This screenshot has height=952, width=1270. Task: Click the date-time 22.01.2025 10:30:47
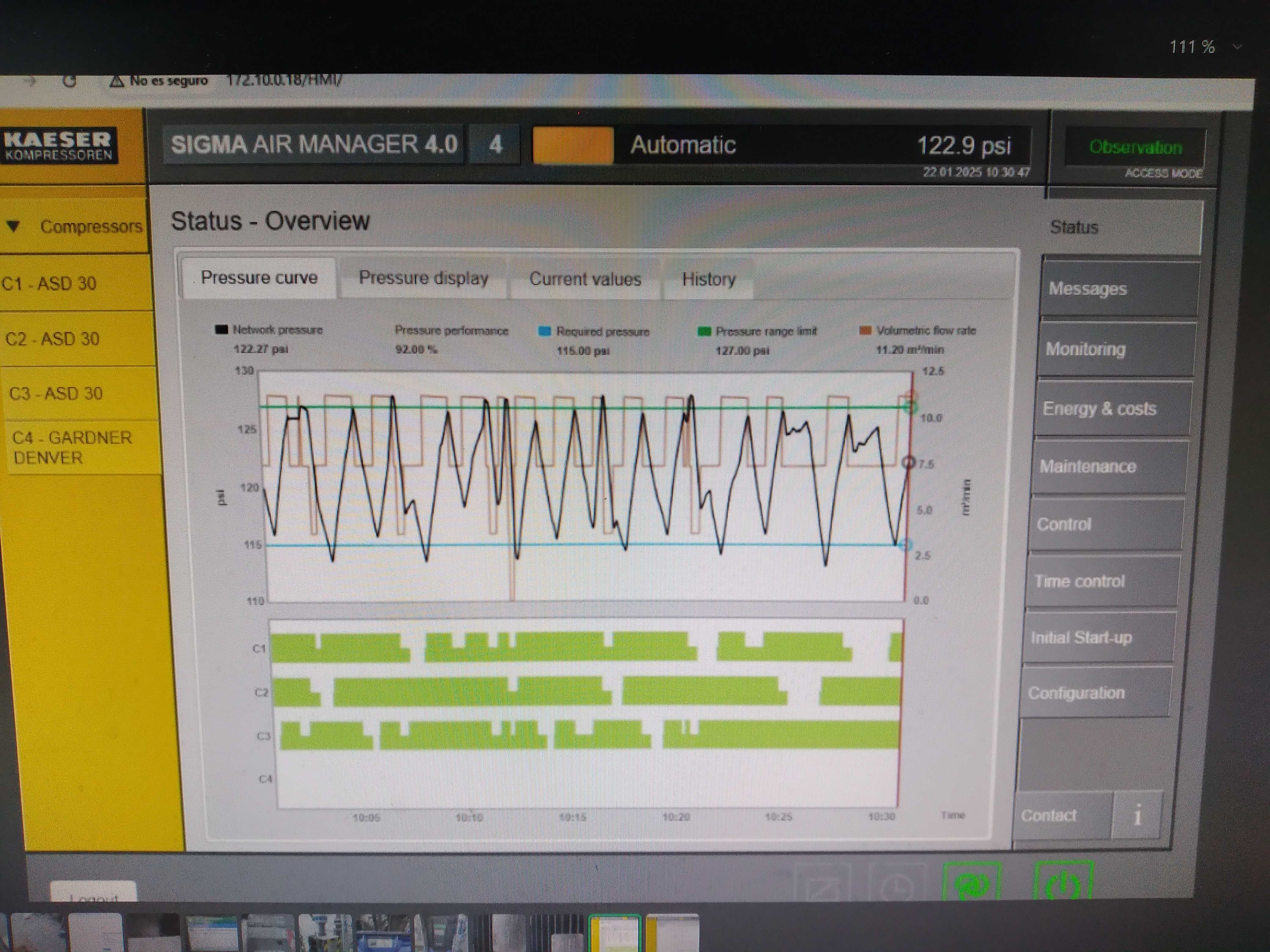pyautogui.click(x=976, y=172)
